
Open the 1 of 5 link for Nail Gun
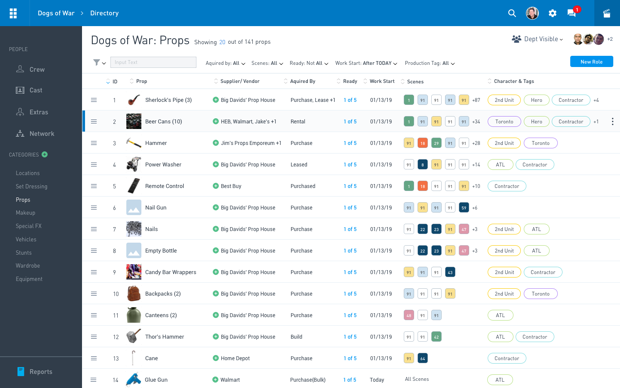[350, 208]
